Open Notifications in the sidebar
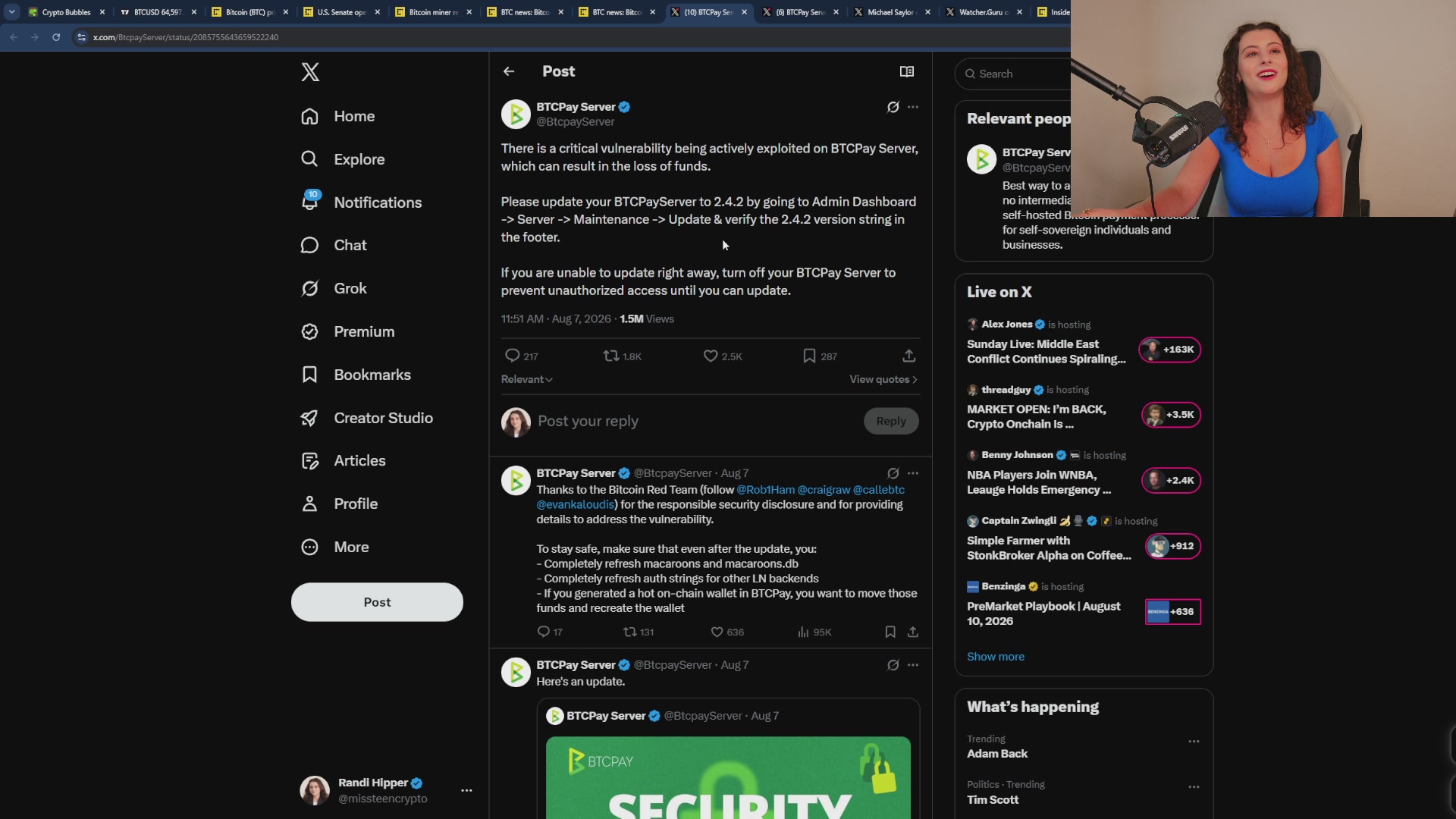Screen dimensions: 1456x819 (x=361, y=202)
